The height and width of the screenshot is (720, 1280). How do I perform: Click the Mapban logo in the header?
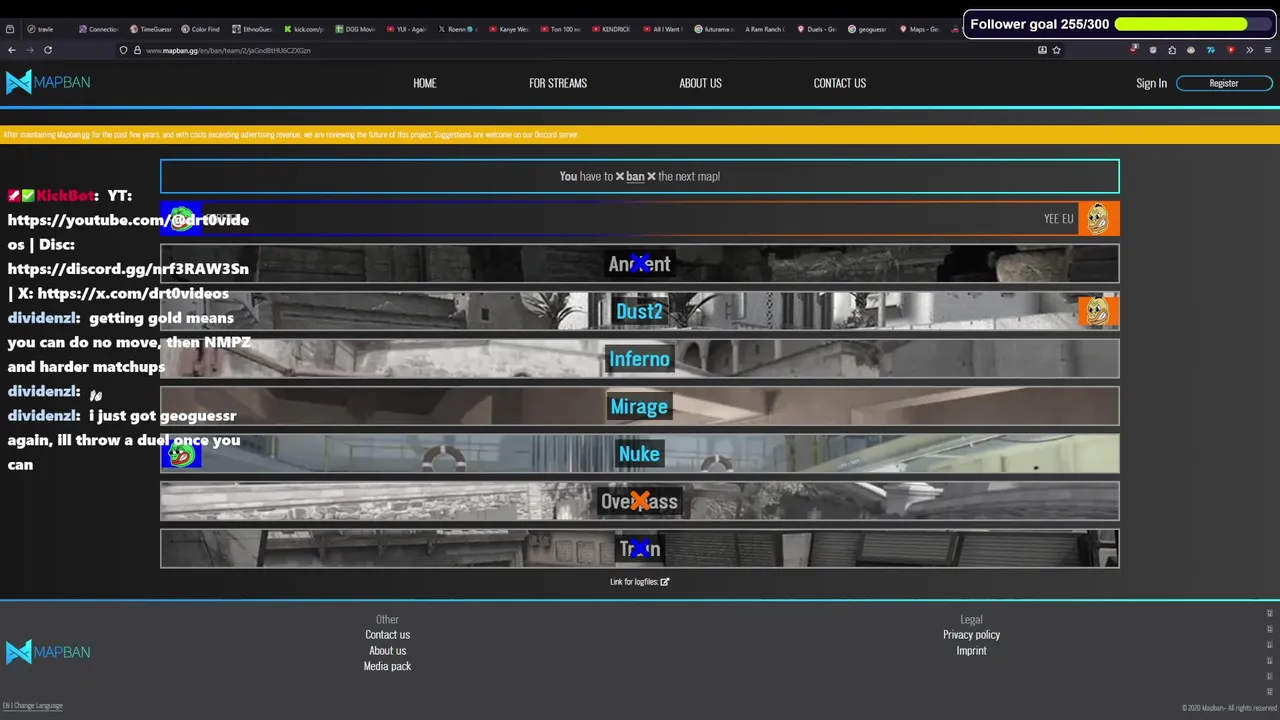pos(48,83)
